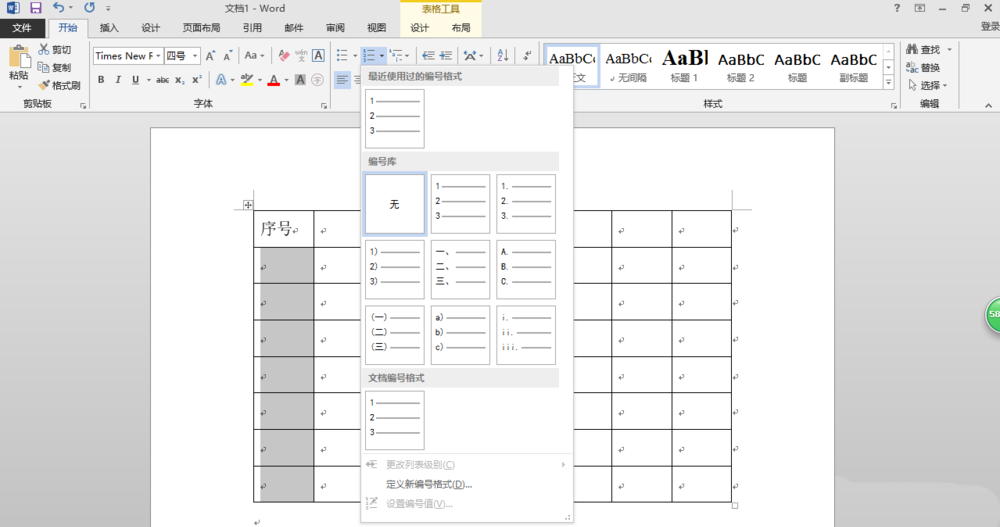This screenshot has width=1000, height=527.
Task: Toggle bold formatting
Action: pyautogui.click(x=101, y=80)
